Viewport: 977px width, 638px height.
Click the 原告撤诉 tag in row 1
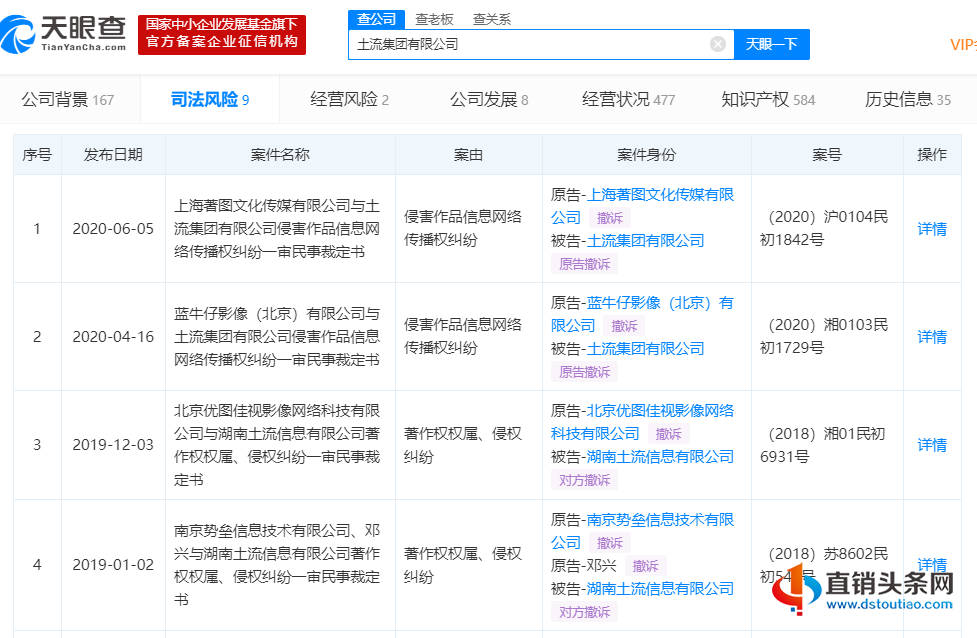(584, 264)
